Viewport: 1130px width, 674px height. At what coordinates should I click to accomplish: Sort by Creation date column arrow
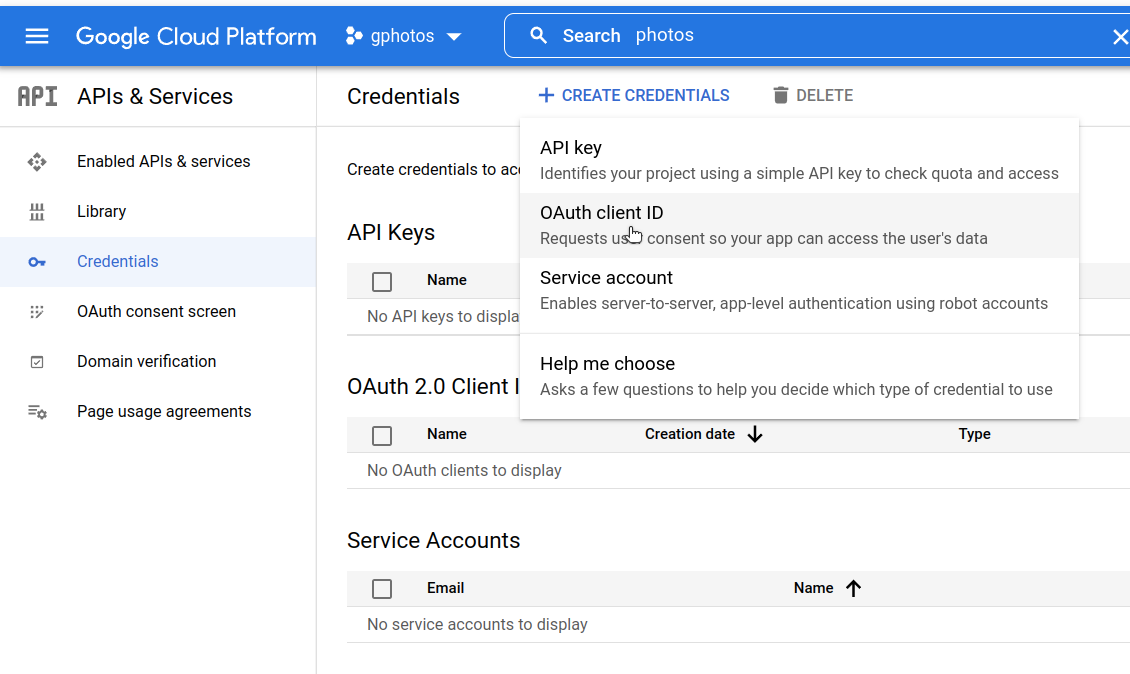click(x=755, y=435)
